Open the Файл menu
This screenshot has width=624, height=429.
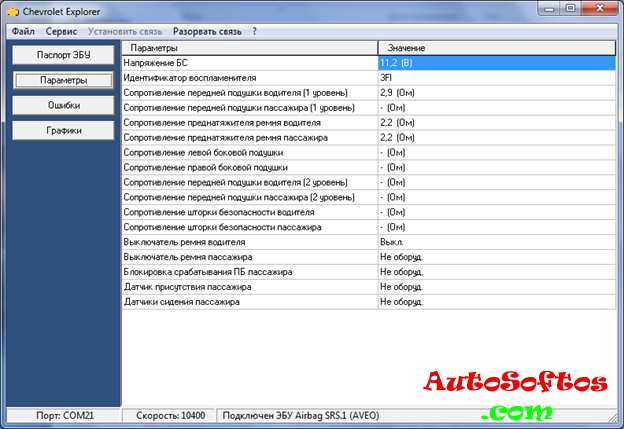[23, 31]
